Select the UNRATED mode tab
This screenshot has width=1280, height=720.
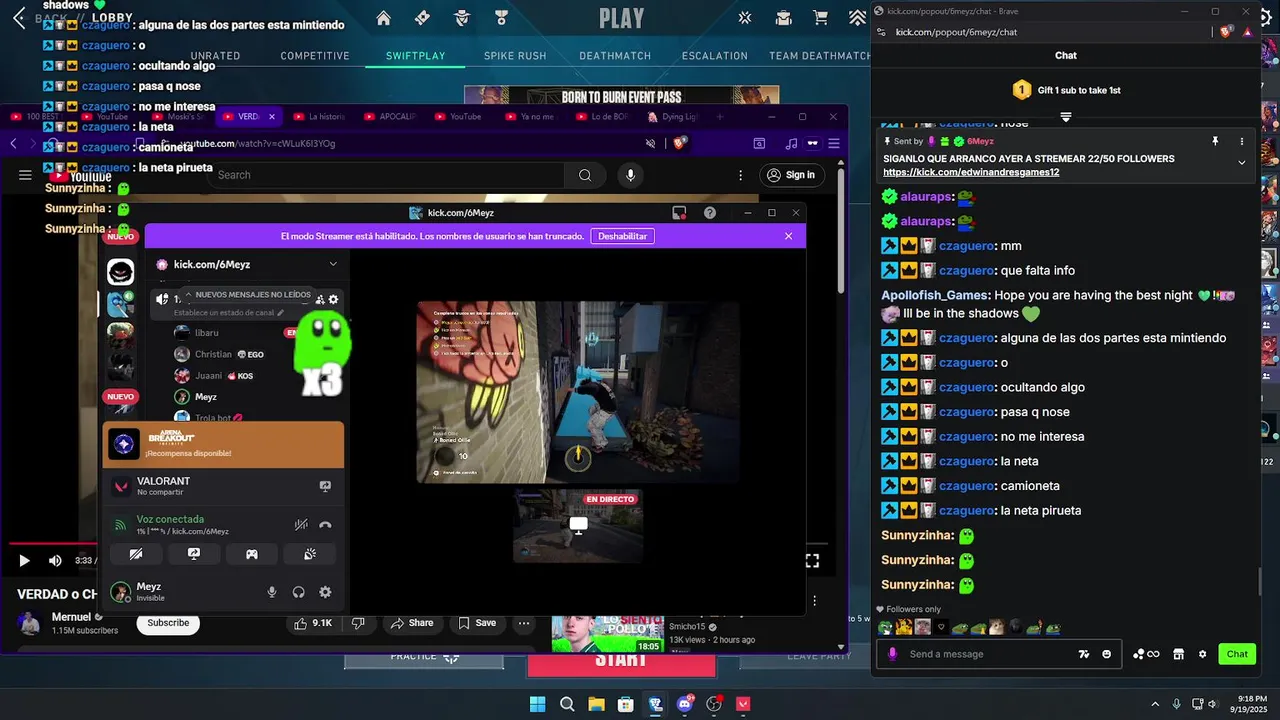pyautogui.click(x=215, y=56)
